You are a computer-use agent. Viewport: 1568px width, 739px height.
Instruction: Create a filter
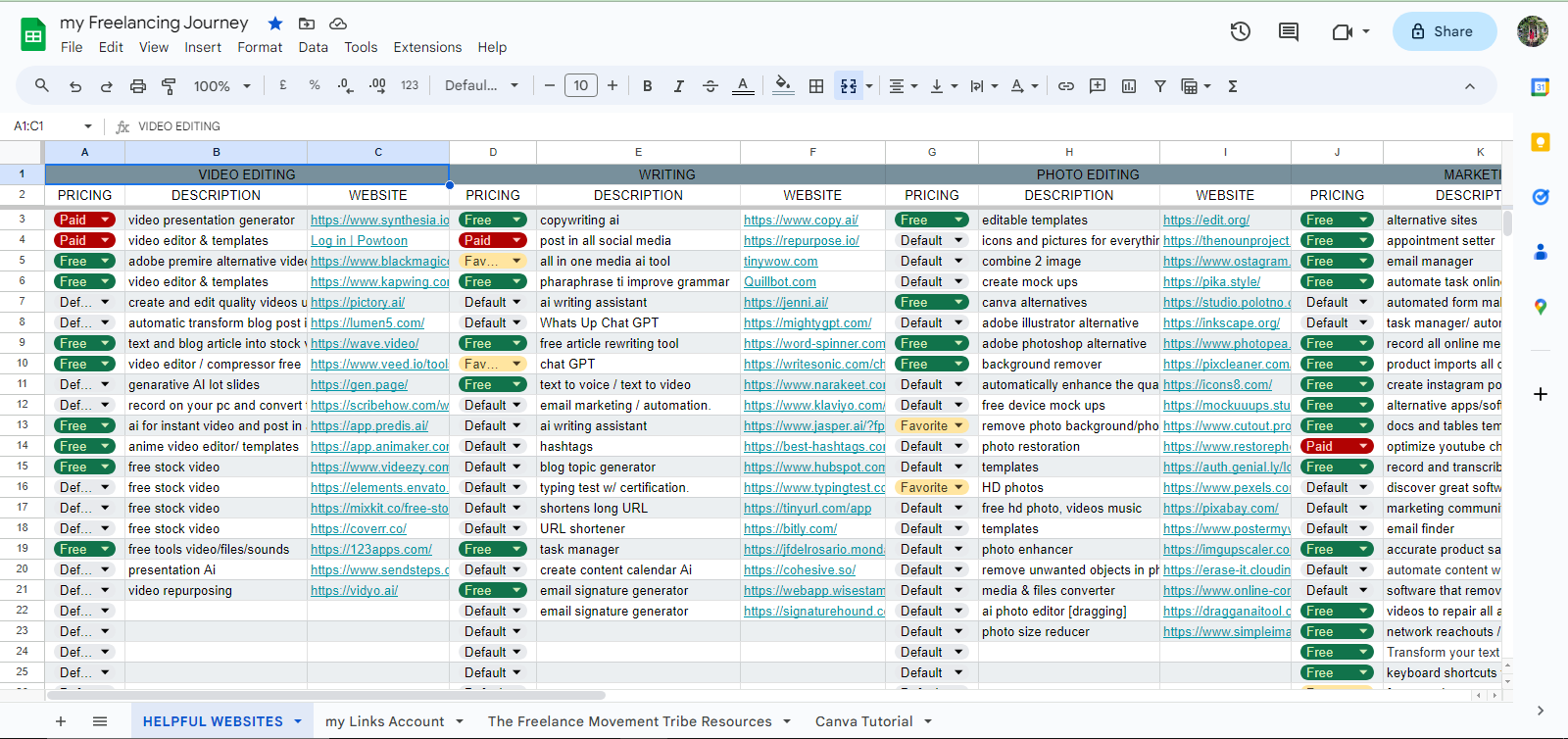[x=1160, y=86]
